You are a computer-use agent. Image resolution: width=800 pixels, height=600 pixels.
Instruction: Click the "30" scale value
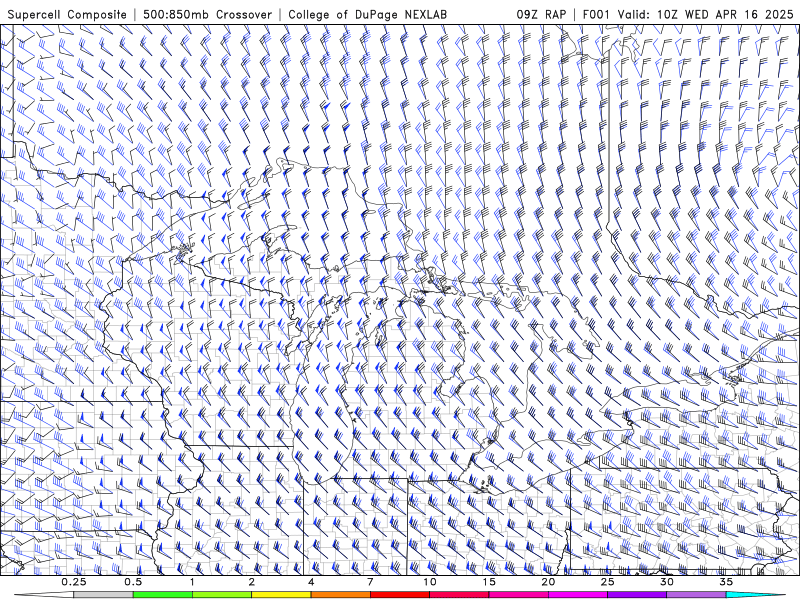pyautogui.click(x=666, y=582)
